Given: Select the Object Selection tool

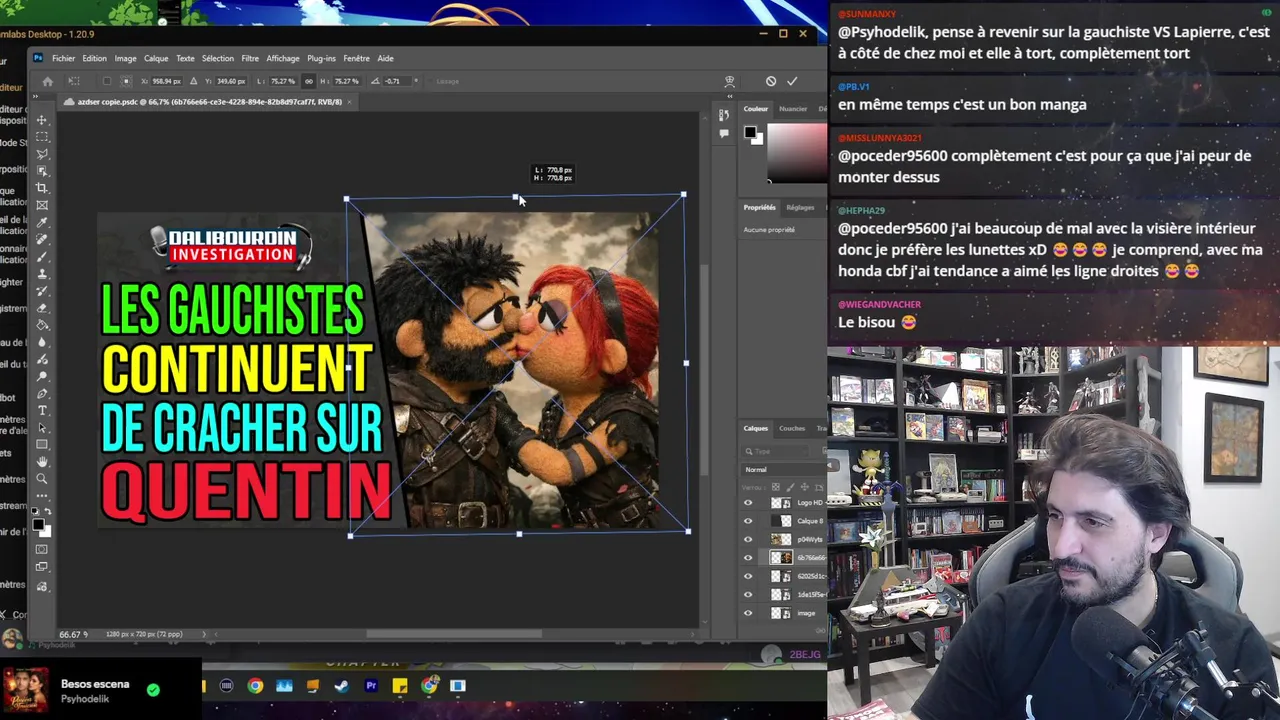Looking at the screenshot, I should coord(41,171).
